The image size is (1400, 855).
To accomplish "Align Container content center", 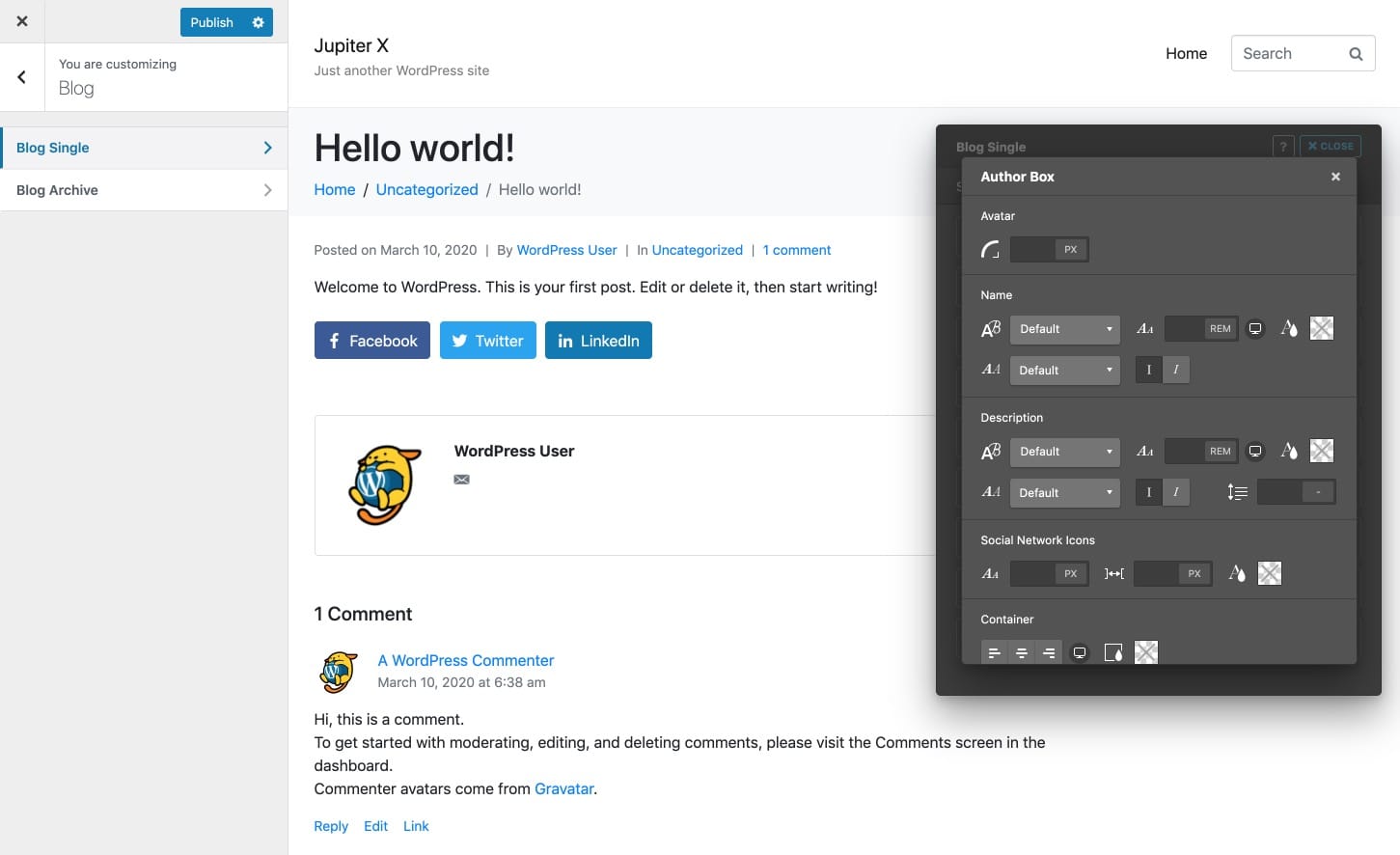I will 1021,653.
